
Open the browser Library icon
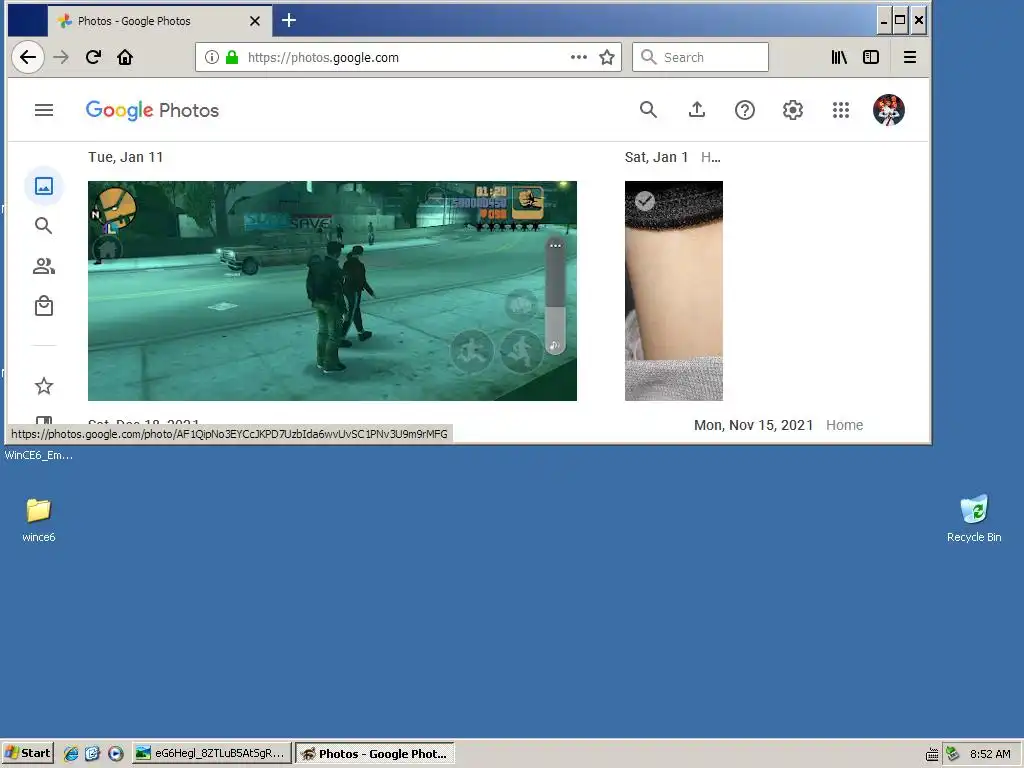(839, 57)
